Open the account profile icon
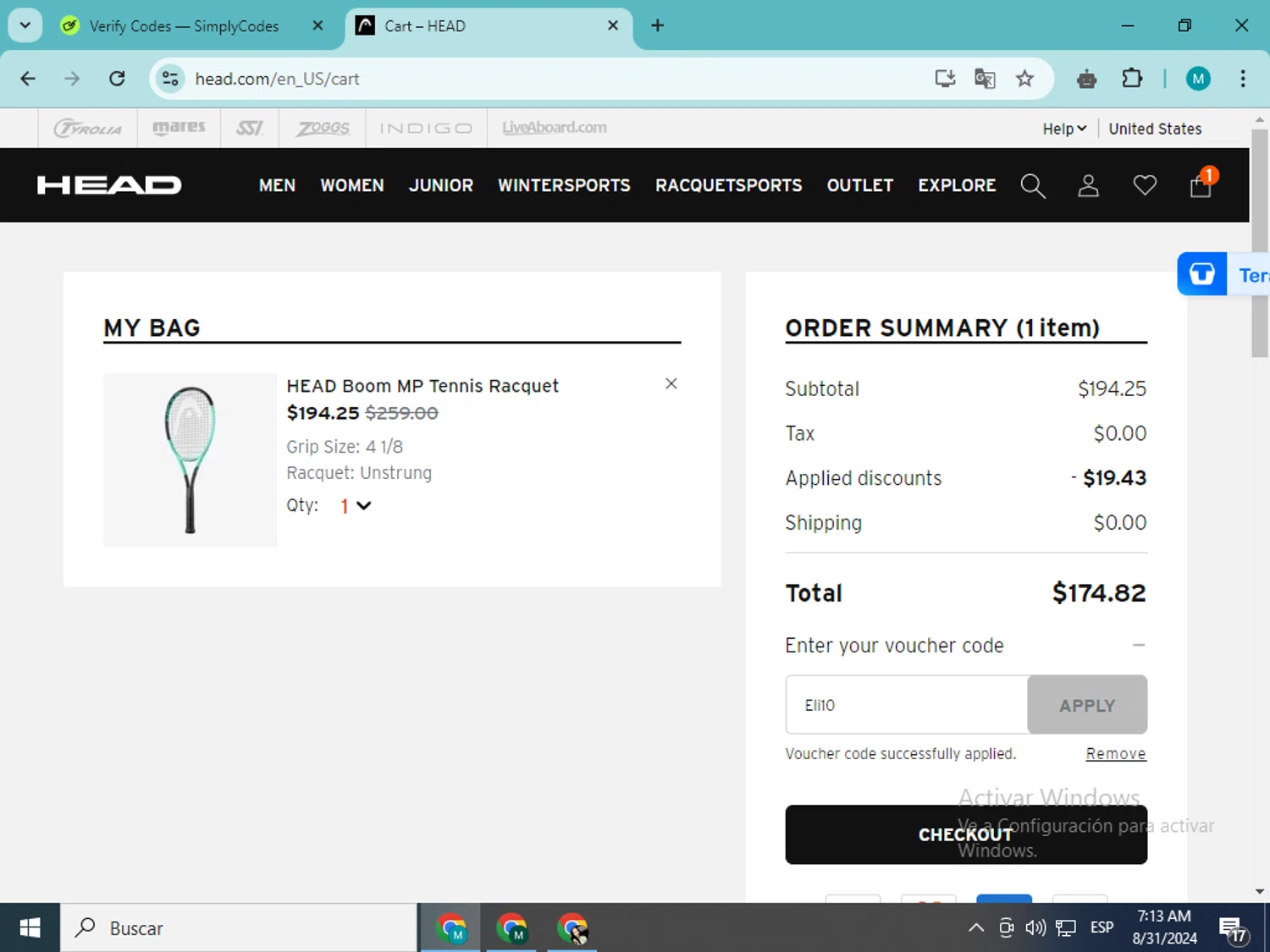This screenshot has height=952, width=1270. click(x=1088, y=185)
